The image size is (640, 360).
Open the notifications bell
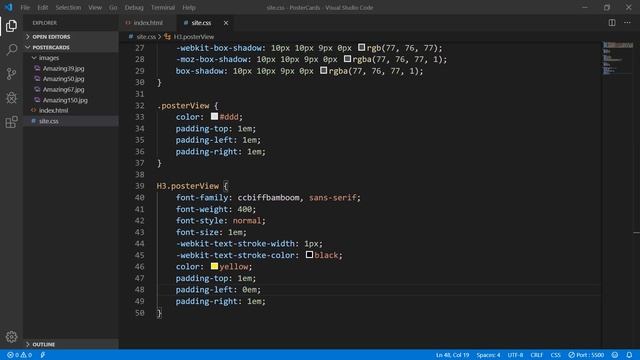pos(629,355)
